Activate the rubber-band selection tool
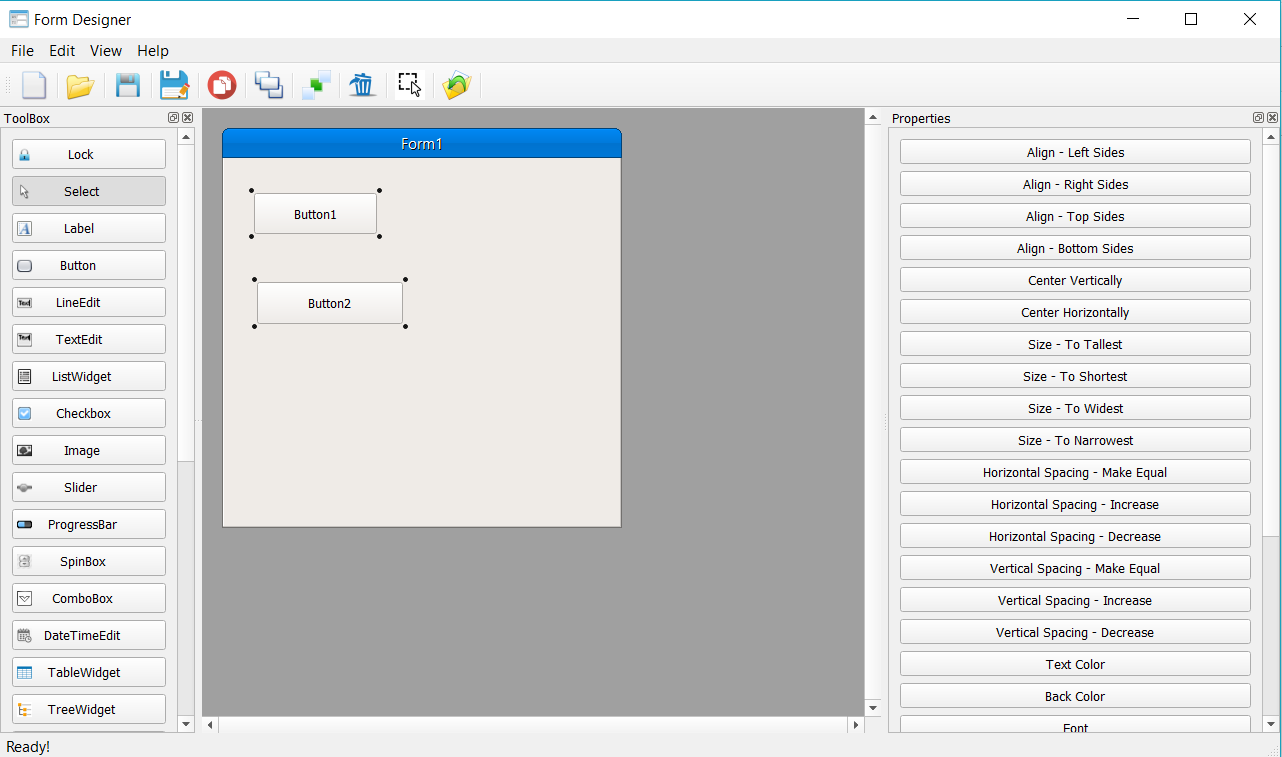Screen dimensions: 1282x757 408,85
